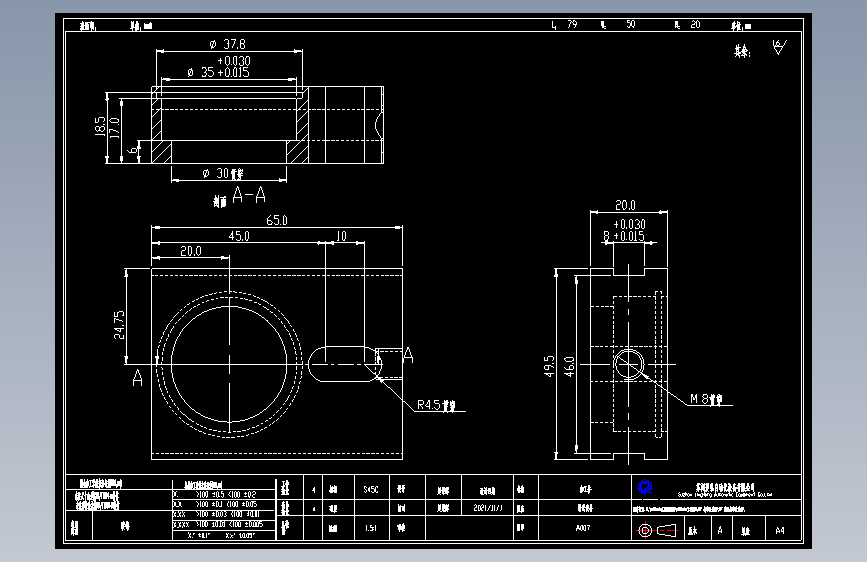This screenshot has height=562, width=867.
Task: Click the 2021/11/11 date cell
Action: (x=488, y=508)
